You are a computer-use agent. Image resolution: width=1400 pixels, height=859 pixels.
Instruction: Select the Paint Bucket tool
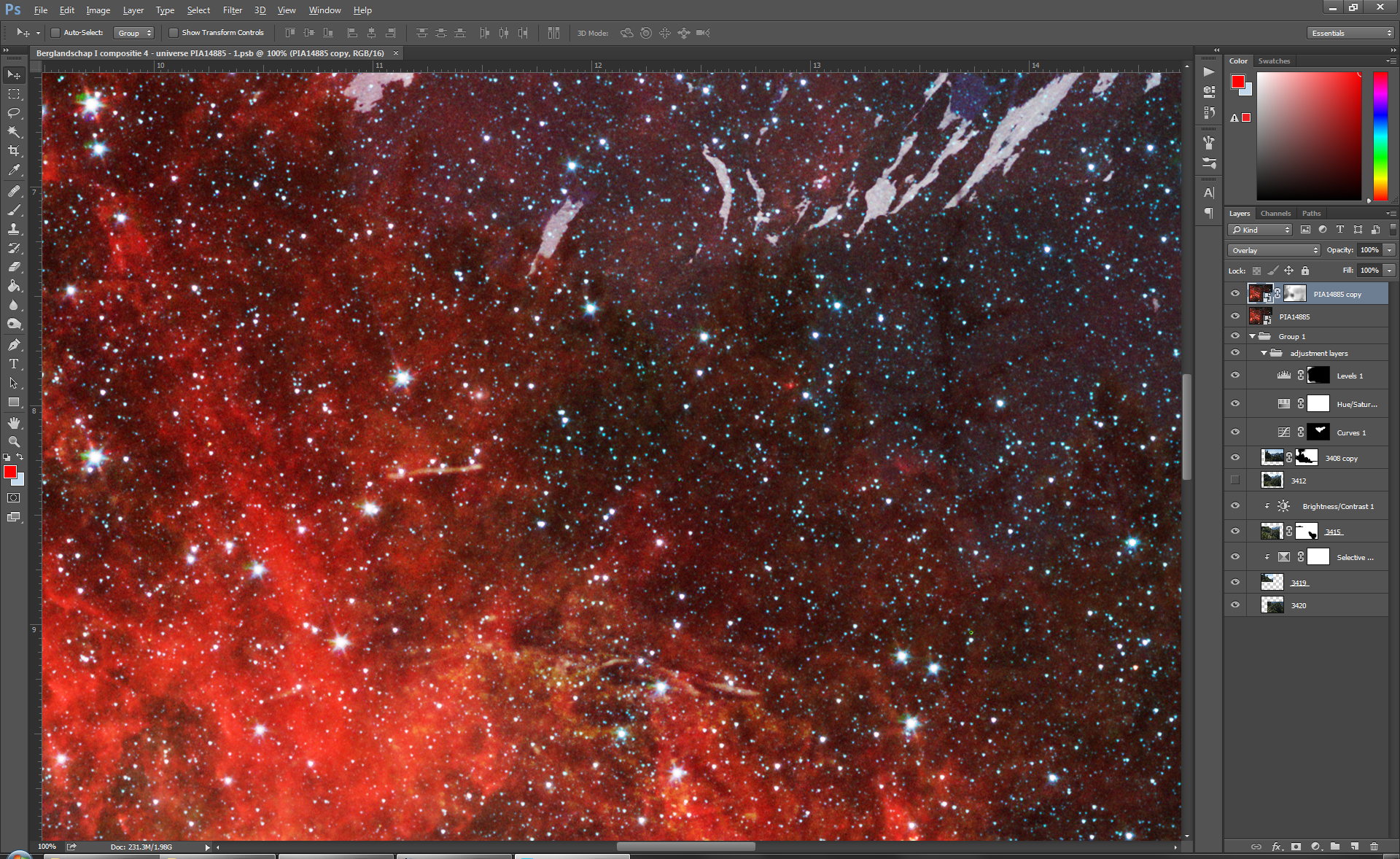click(x=14, y=286)
